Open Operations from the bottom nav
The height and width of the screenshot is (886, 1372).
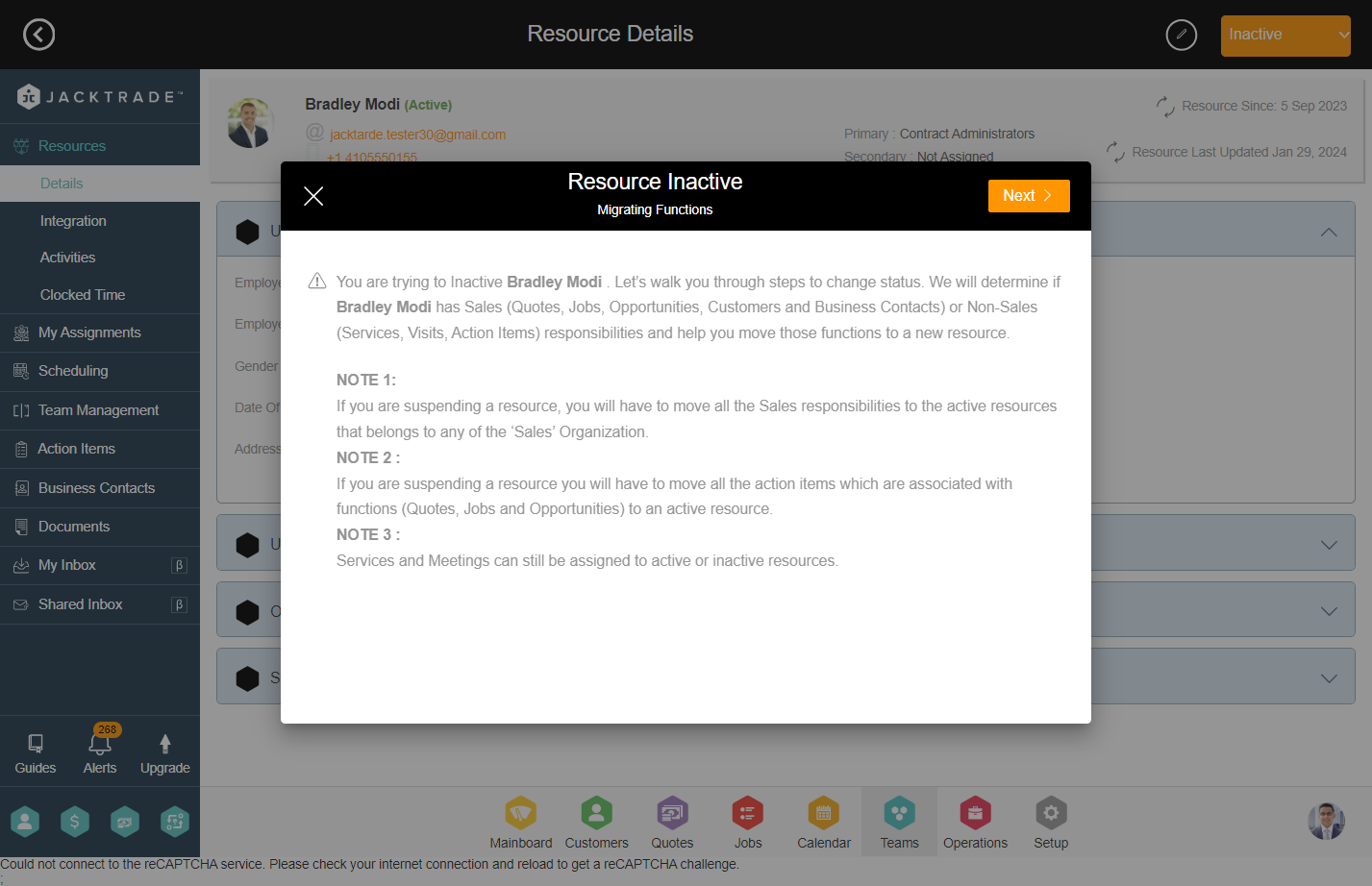tap(975, 824)
